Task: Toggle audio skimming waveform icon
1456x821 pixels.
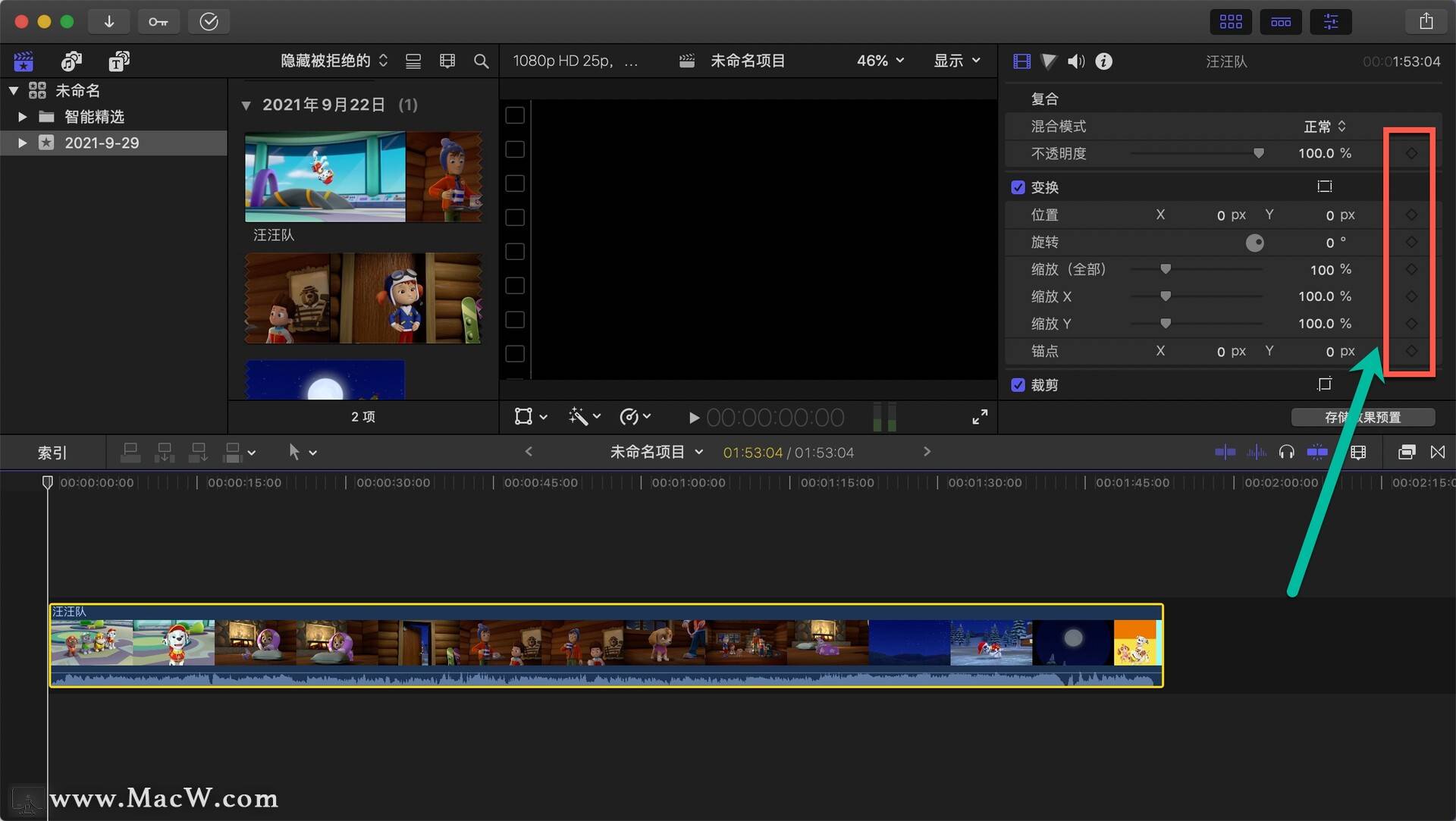Action: [1257, 453]
